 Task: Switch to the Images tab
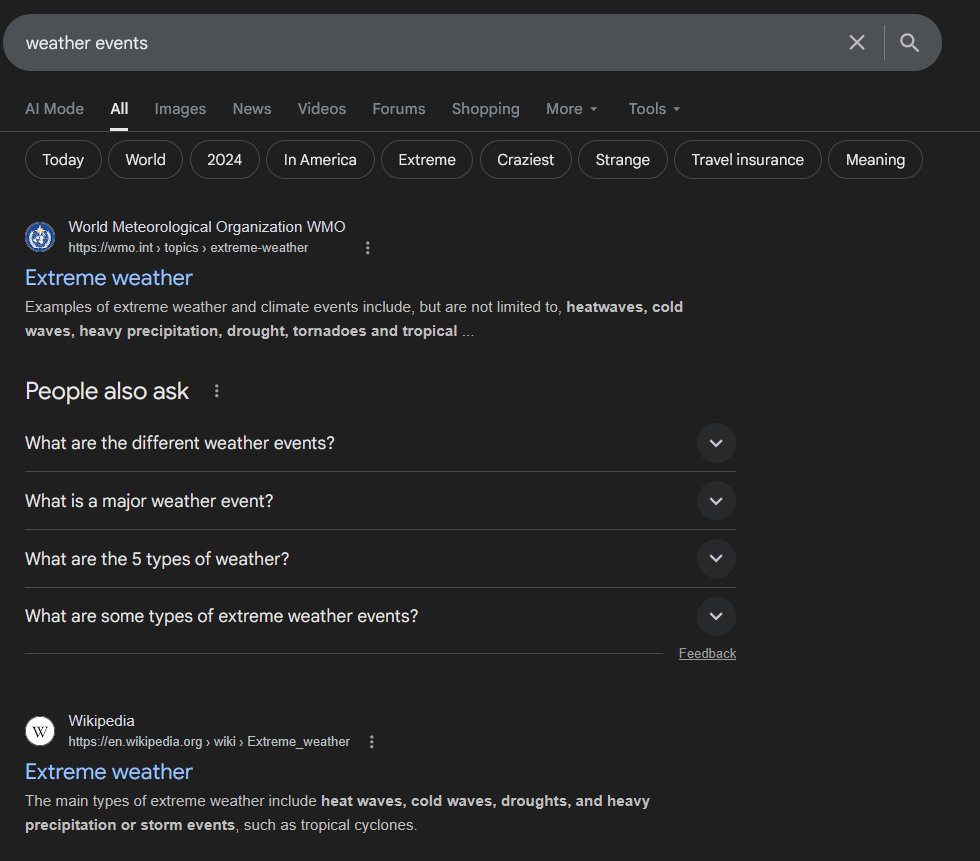(x=180, y=109)
